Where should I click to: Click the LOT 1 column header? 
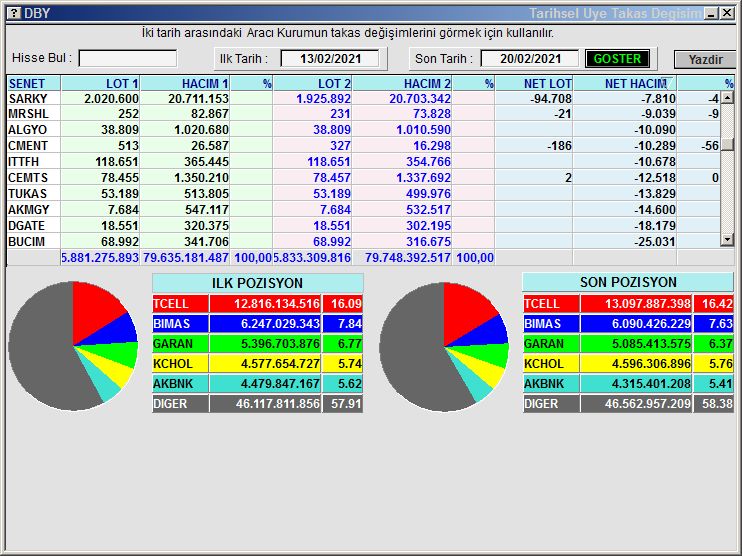click(100, 83)
